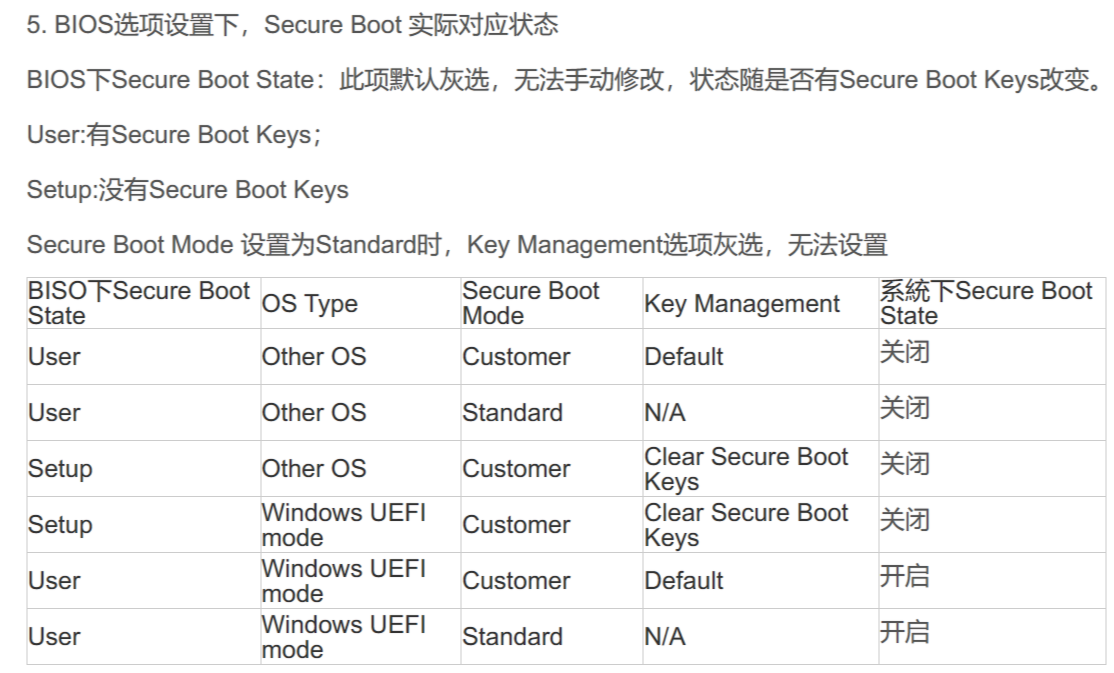Select 'Other OS' cell in first table row

313,357
